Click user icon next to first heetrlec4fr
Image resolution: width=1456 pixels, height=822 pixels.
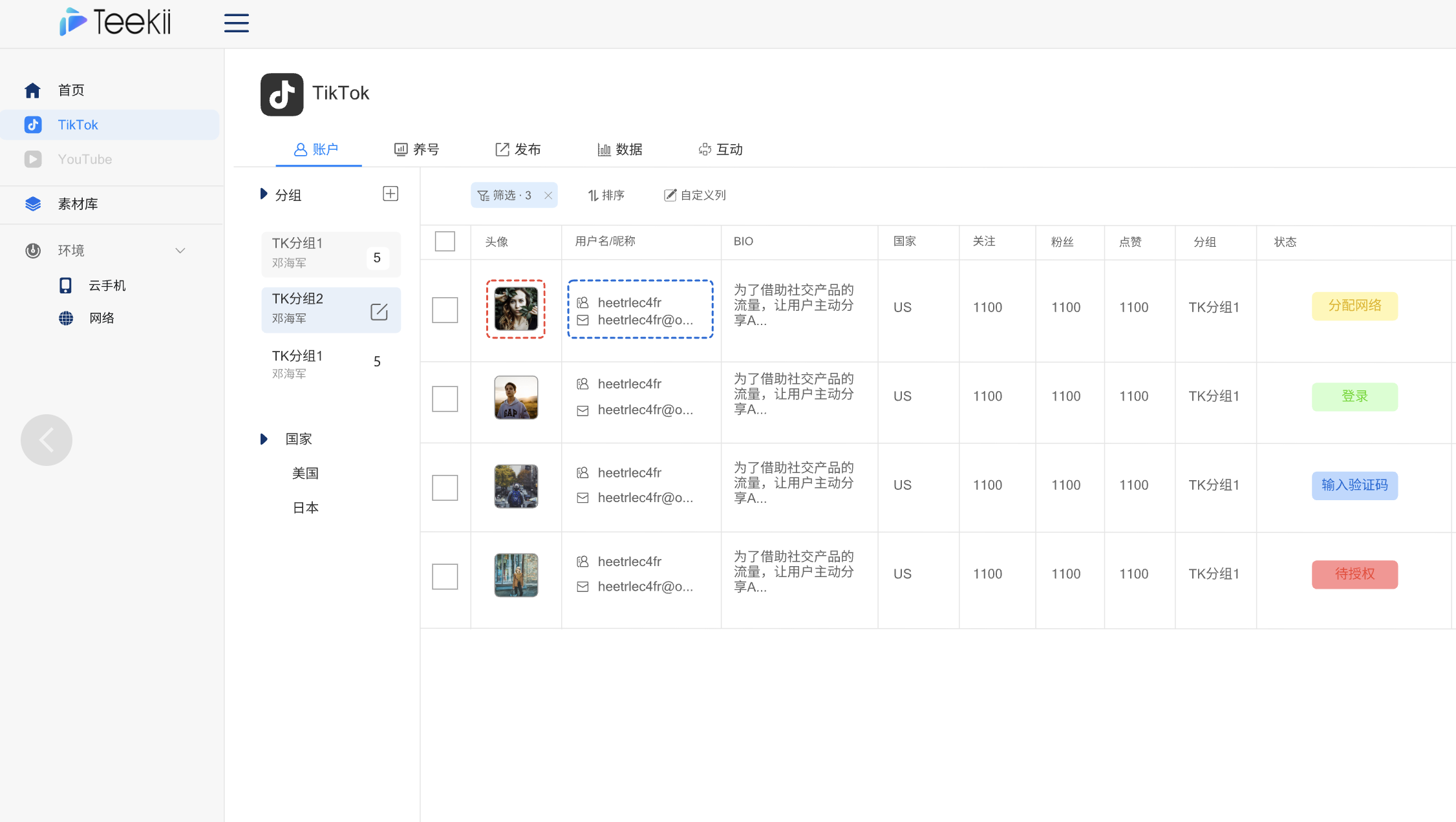(x=583, y=302)
